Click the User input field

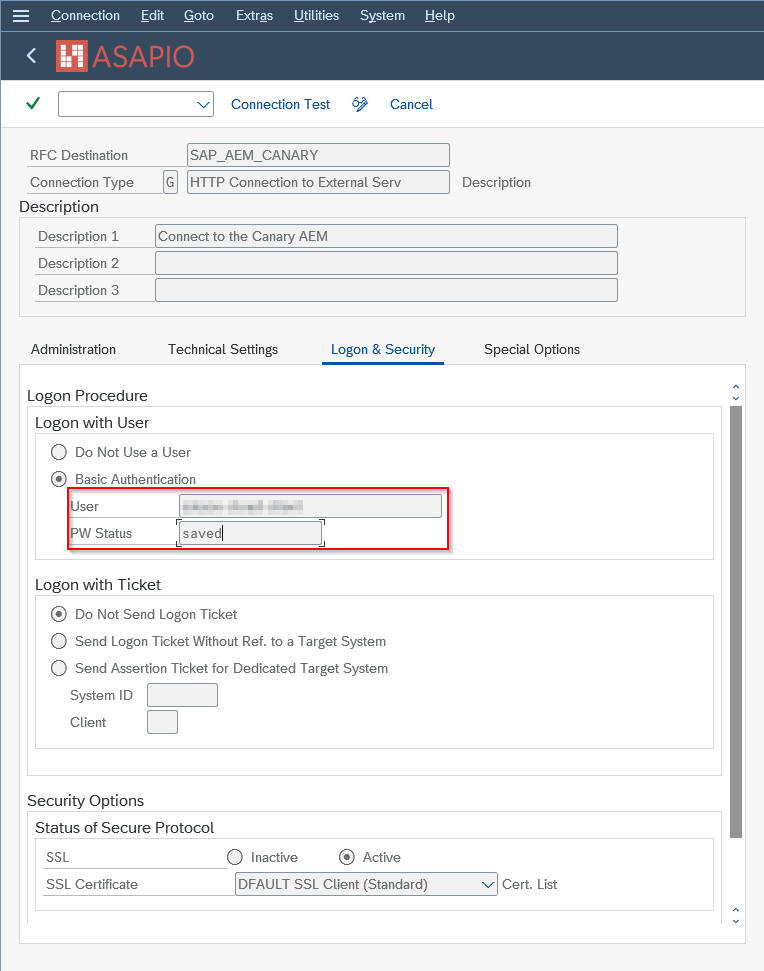click(310, 506)
